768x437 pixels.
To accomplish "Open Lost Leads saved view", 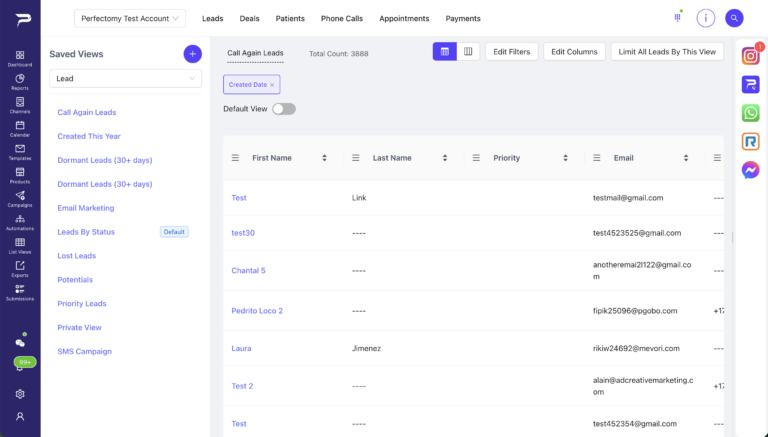I will 76,256.
